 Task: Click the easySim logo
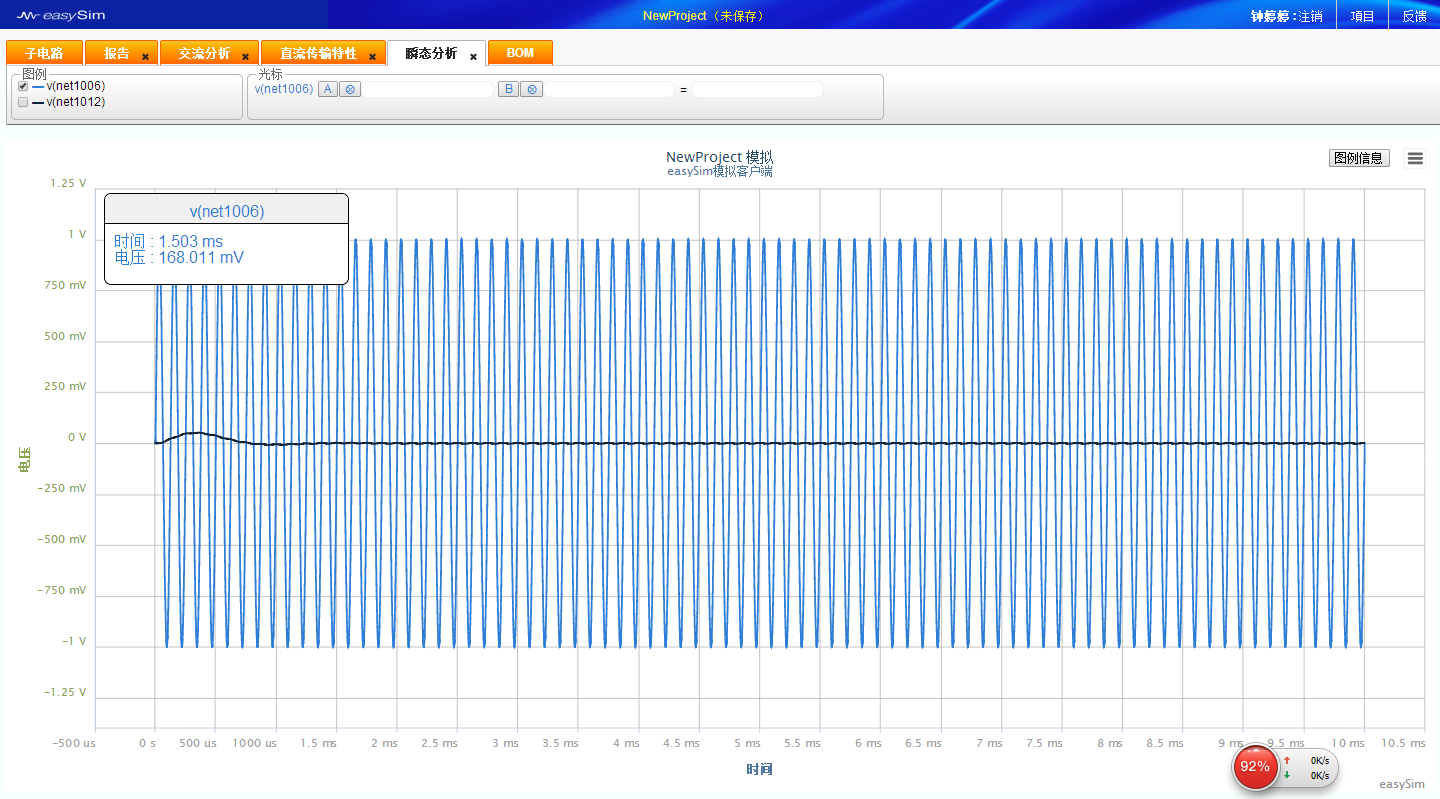click(x=62, y=15)
